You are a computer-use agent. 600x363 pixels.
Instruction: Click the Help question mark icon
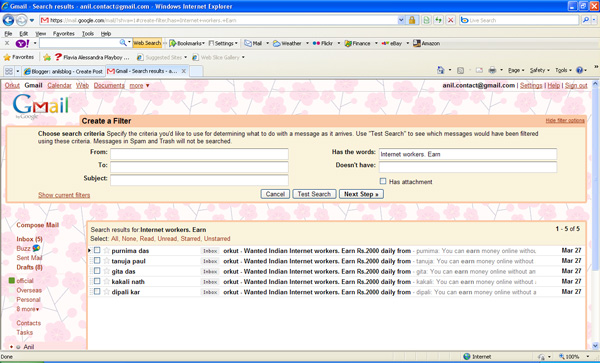579,70
